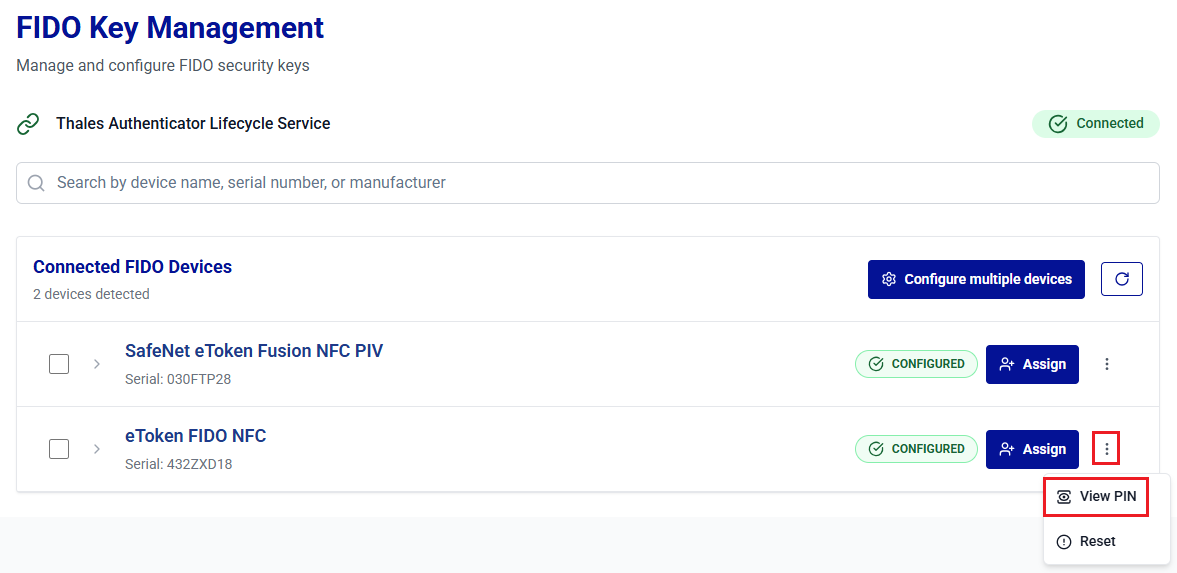Open the SafeNet eToken Fusion NFC PIV title
The image size is (1177, 573).
click(253, 351)
